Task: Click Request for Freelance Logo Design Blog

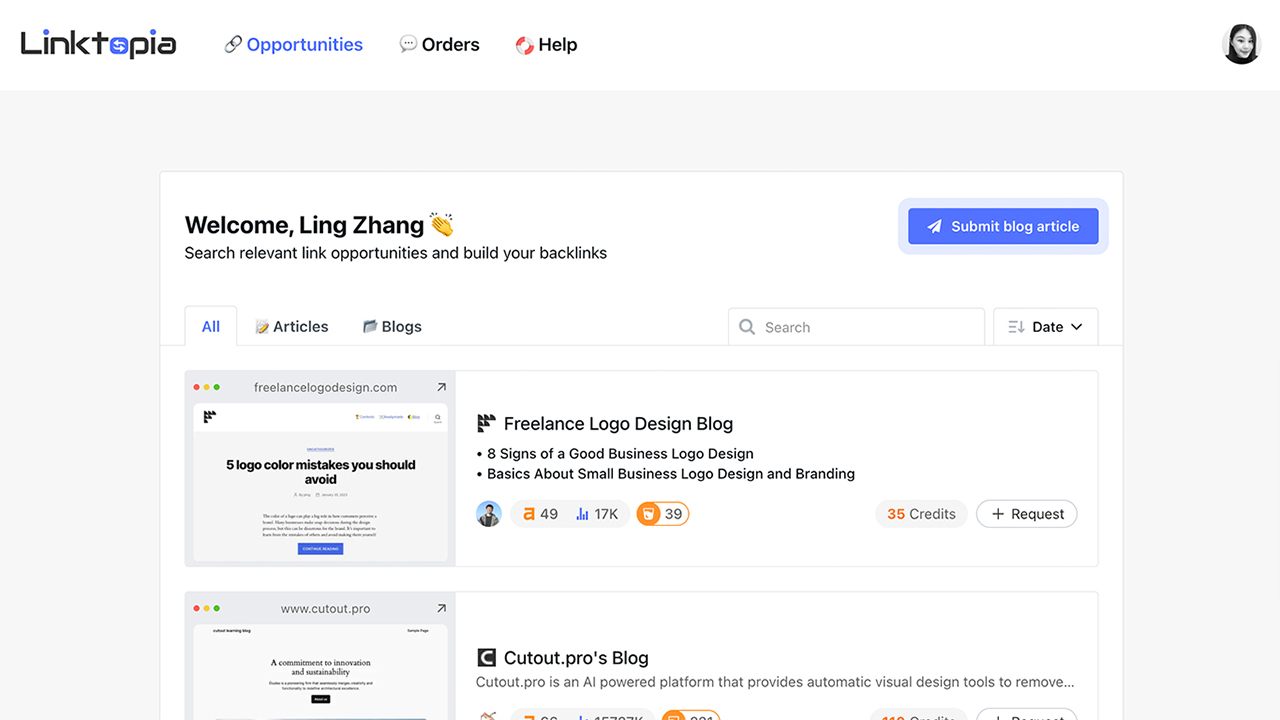Action: click(1027, 514)
